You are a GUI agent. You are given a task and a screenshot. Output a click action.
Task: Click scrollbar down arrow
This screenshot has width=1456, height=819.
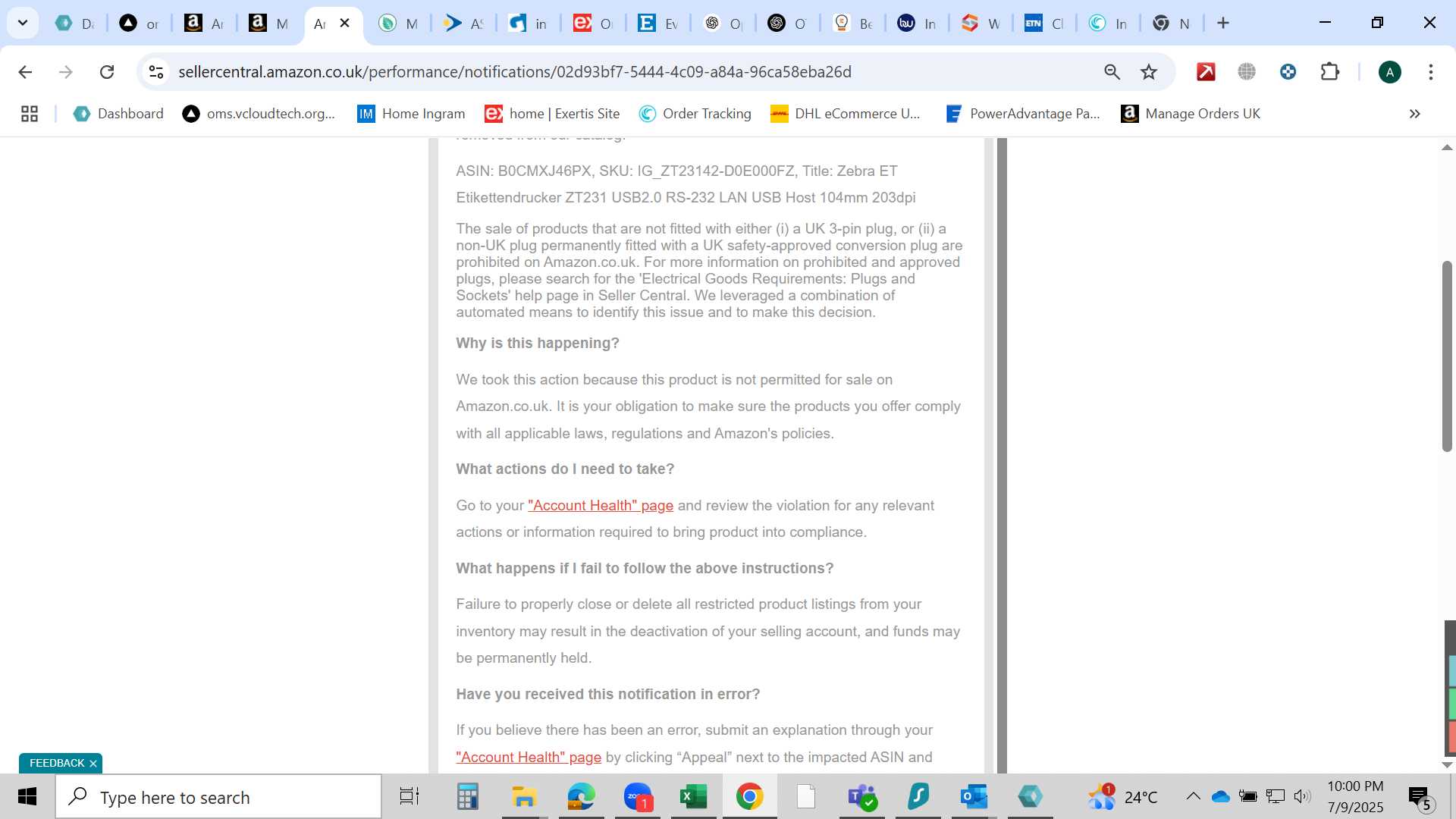[1447, 764]
